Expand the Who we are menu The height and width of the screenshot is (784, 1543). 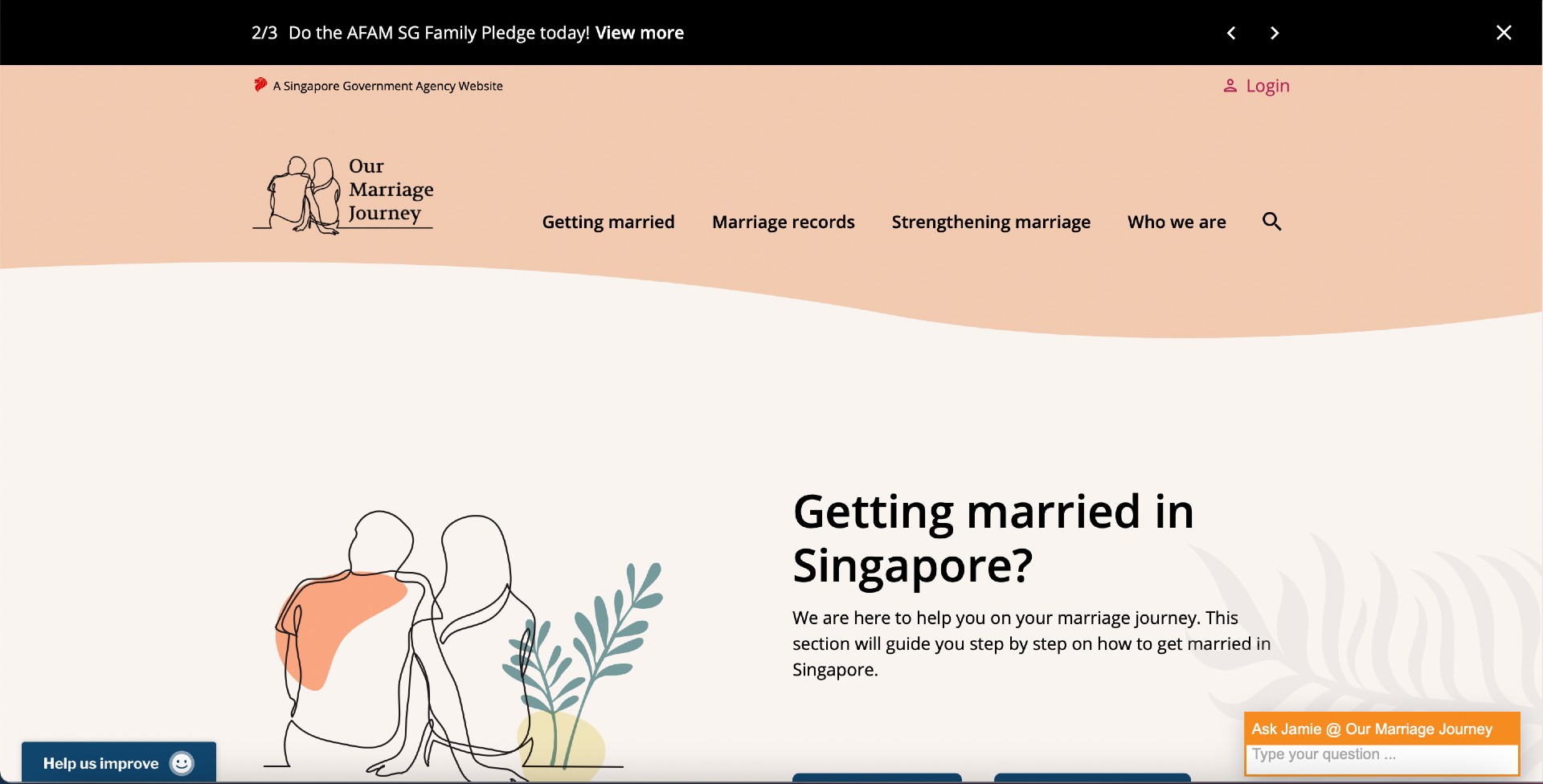pyautogui.click(x=1177, y=223)
